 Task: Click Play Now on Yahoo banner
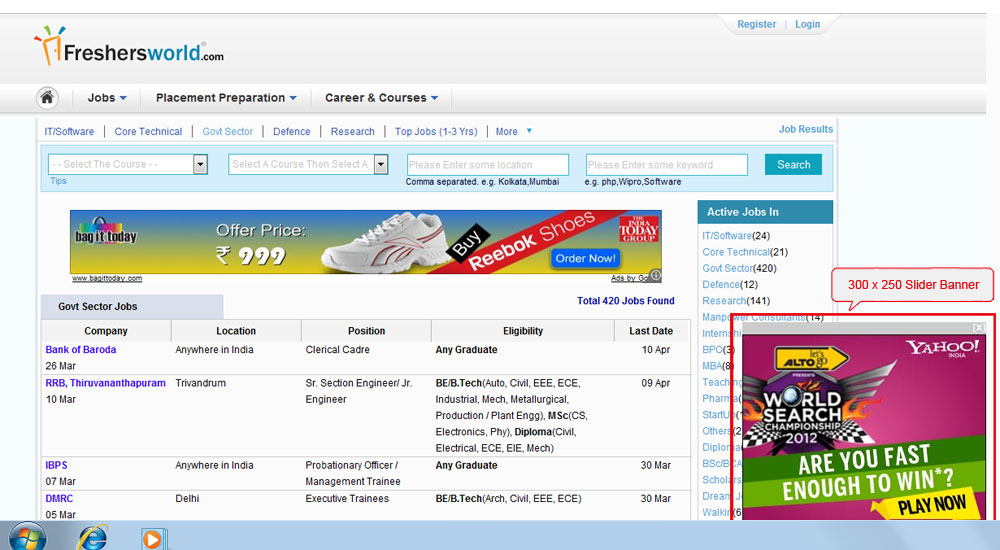click(932, 505)
